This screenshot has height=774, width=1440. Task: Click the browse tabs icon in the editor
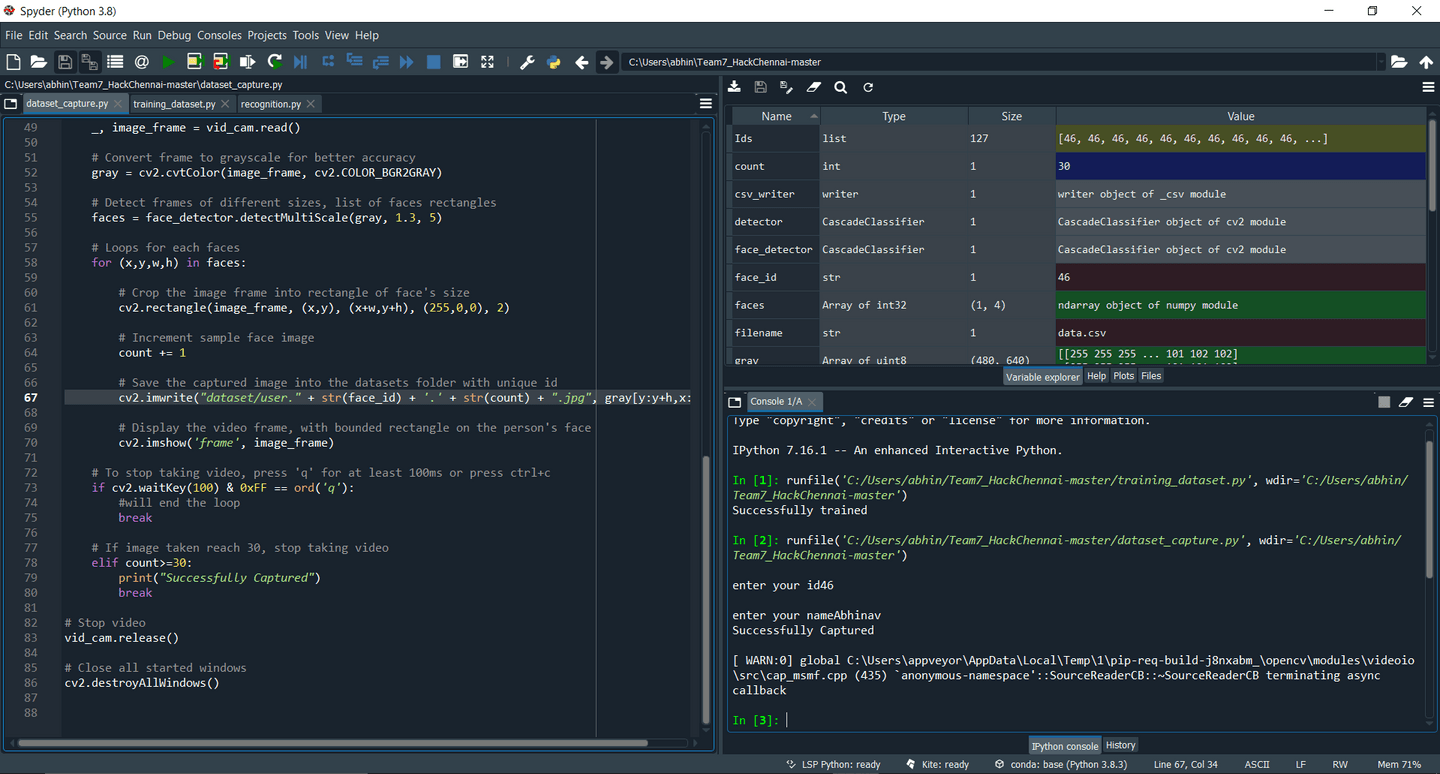coord(10,104)
